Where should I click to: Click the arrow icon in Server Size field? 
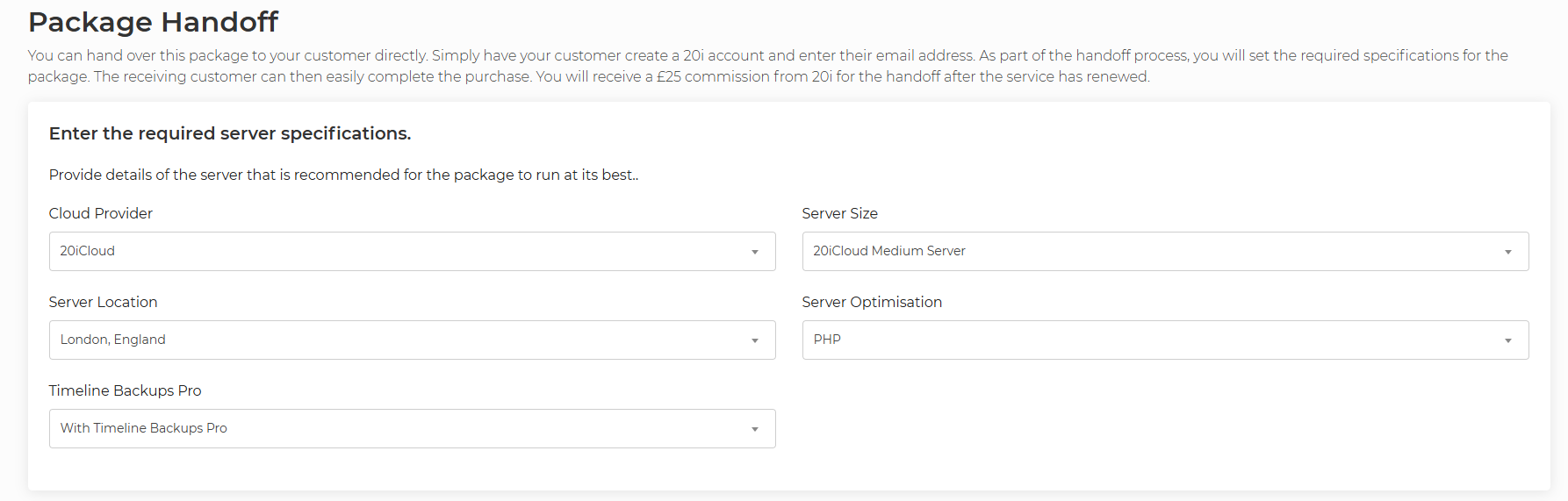tap(1507, 252)
